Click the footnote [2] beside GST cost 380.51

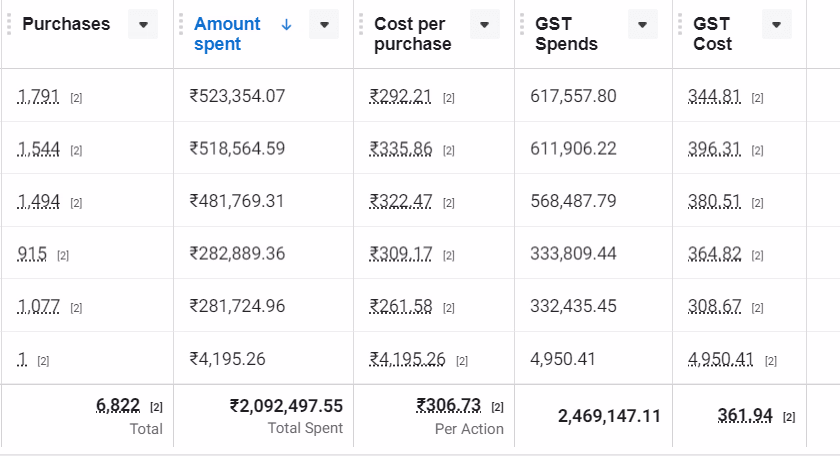[x=757, y=203]
